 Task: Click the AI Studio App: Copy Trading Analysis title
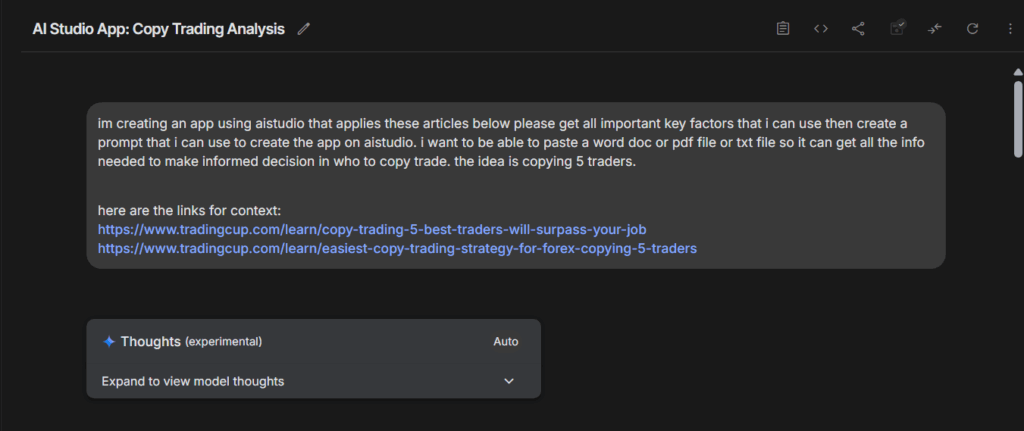click(x=159, y=29)
